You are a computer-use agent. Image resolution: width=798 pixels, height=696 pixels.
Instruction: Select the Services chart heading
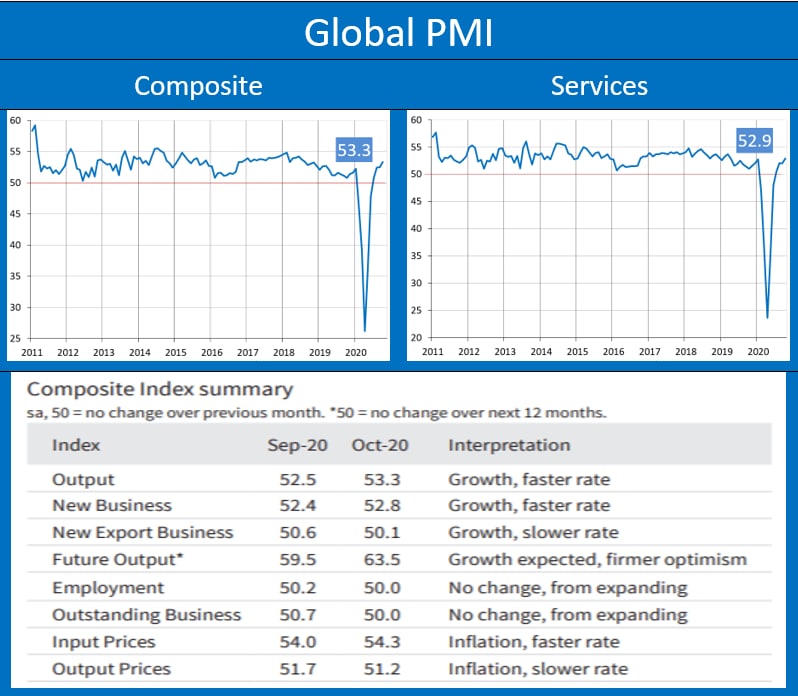(x=599, y=86)
